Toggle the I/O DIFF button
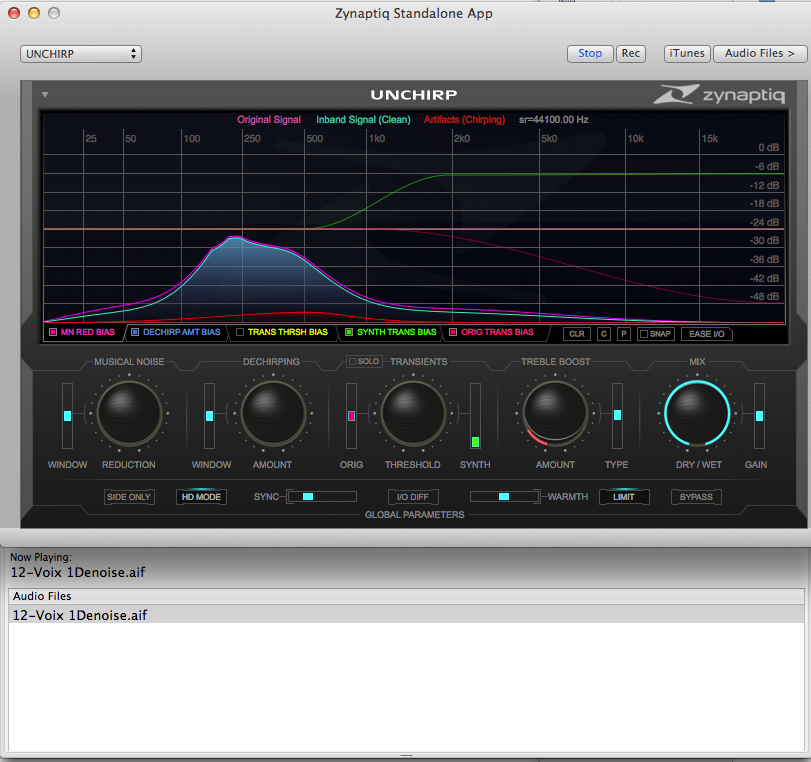This screenshot has height=762, width=811. point(413,497)
